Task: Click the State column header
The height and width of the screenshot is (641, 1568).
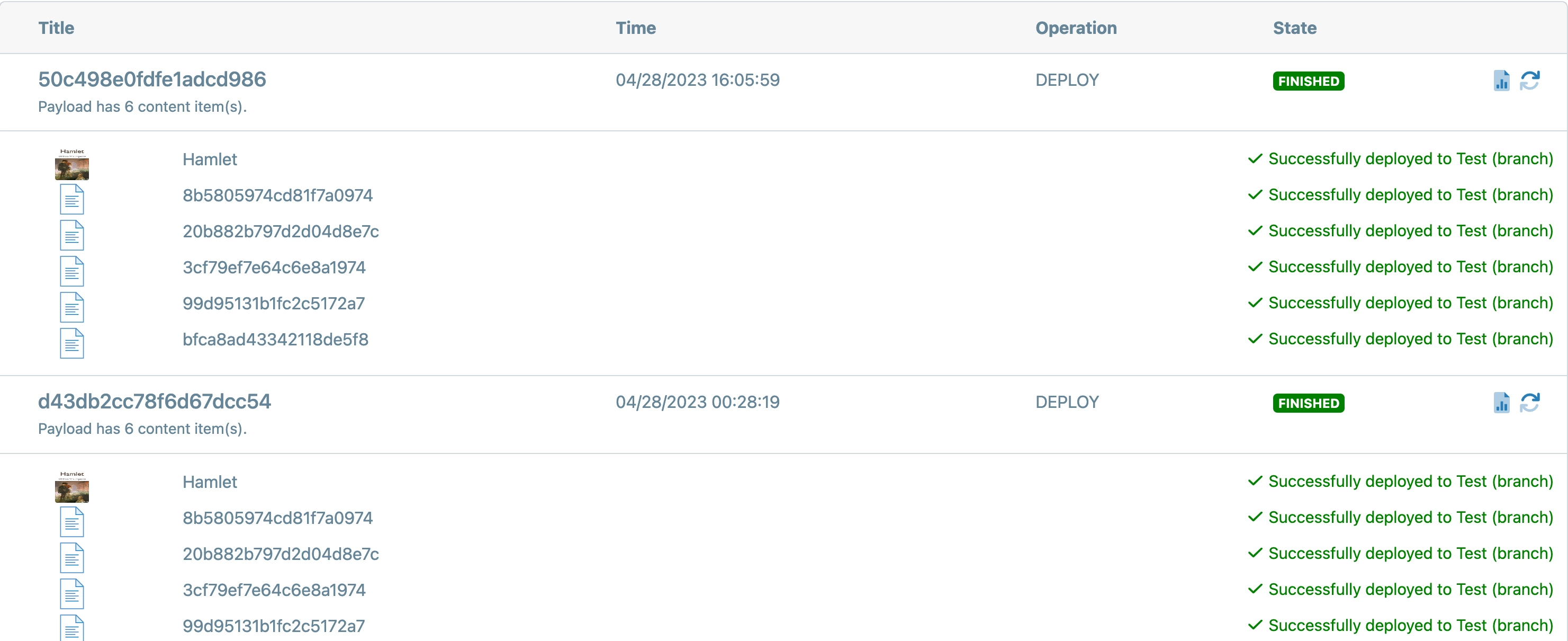Action: point(1294,28)
